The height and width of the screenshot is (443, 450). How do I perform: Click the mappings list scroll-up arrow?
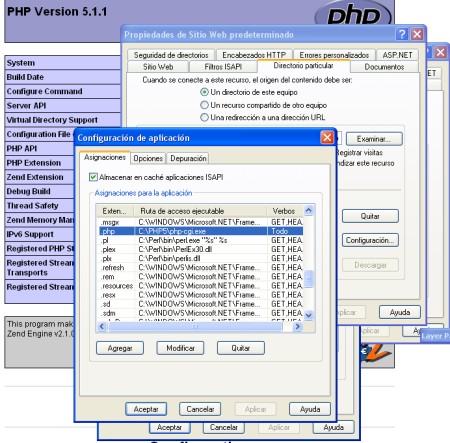coord(308,211)
